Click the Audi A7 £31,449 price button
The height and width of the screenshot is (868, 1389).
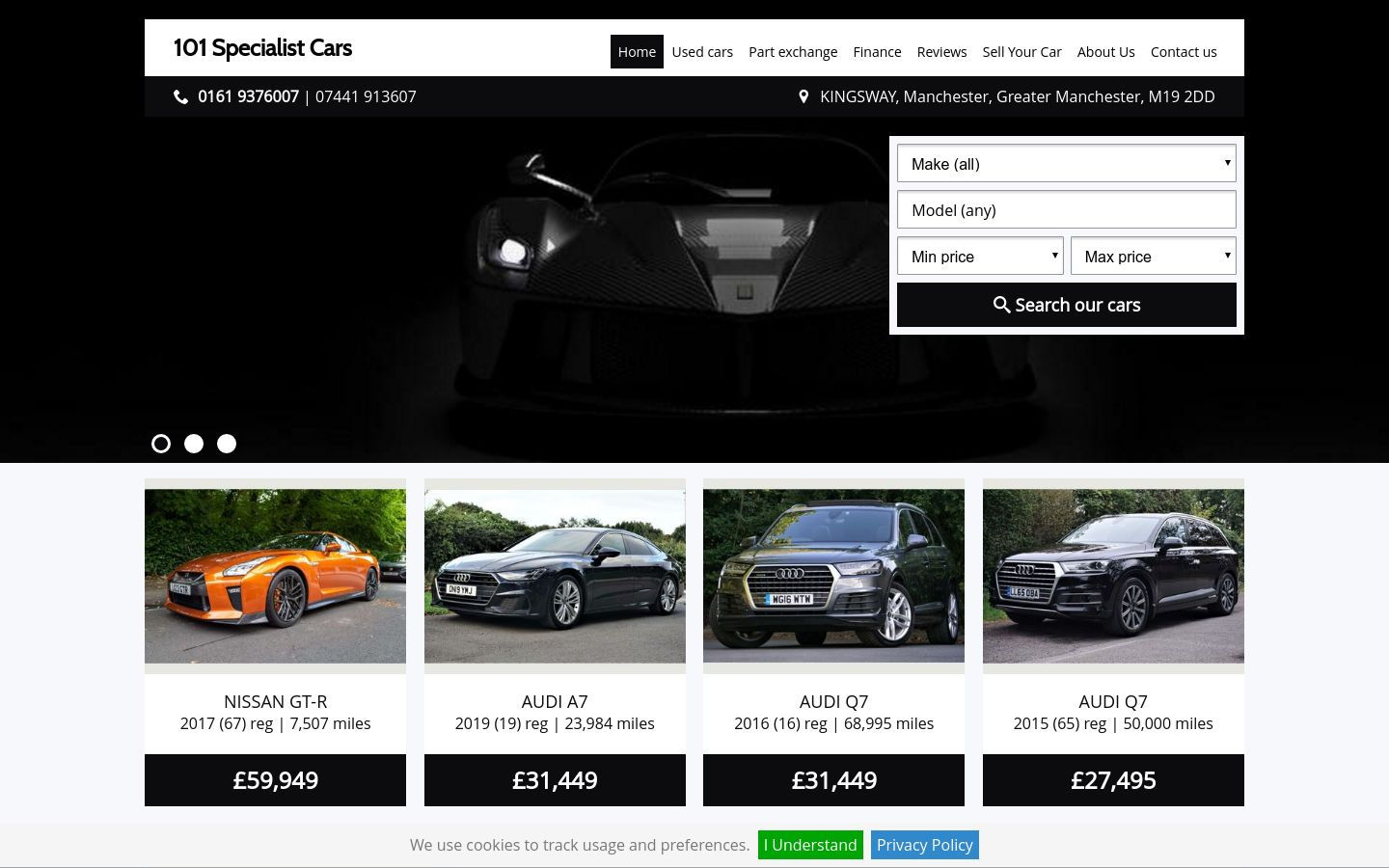click(555, 780)
